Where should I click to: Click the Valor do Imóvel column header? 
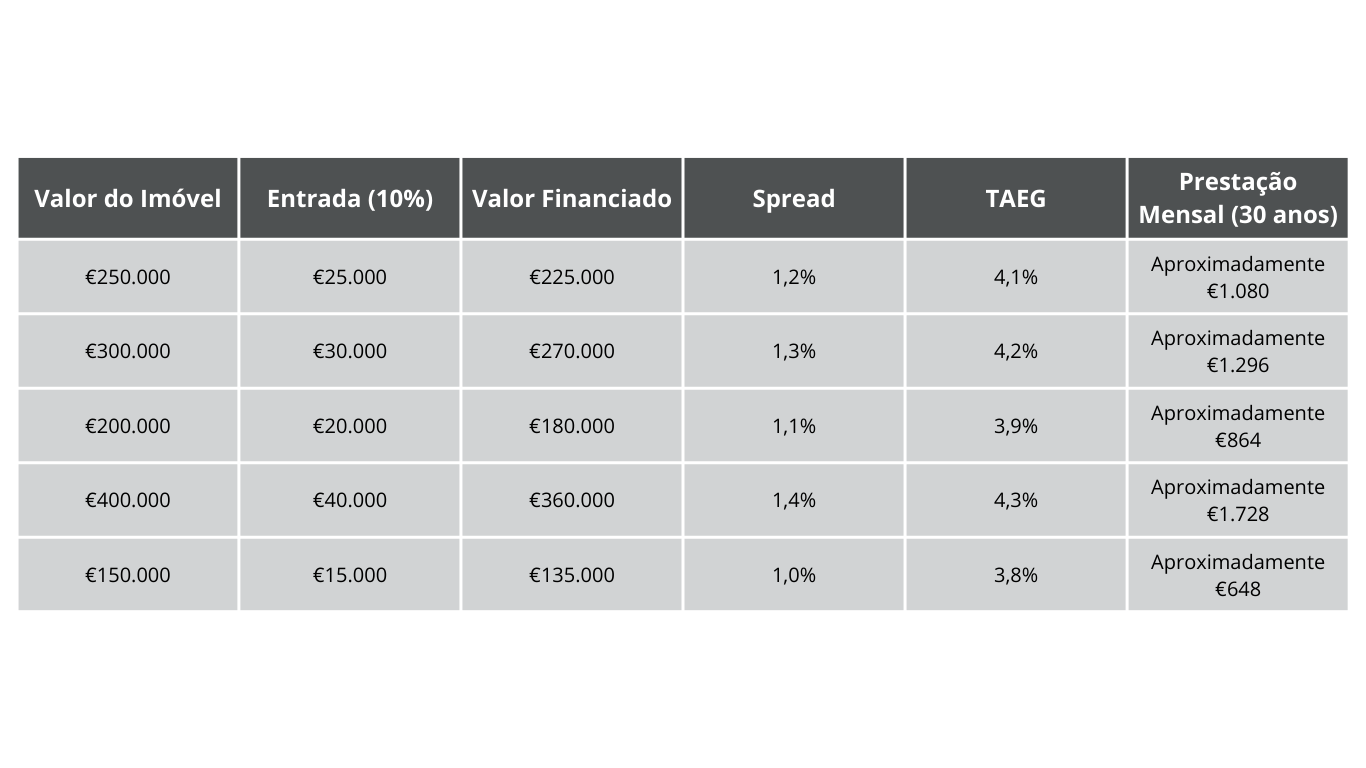click(x=128, y=198)
